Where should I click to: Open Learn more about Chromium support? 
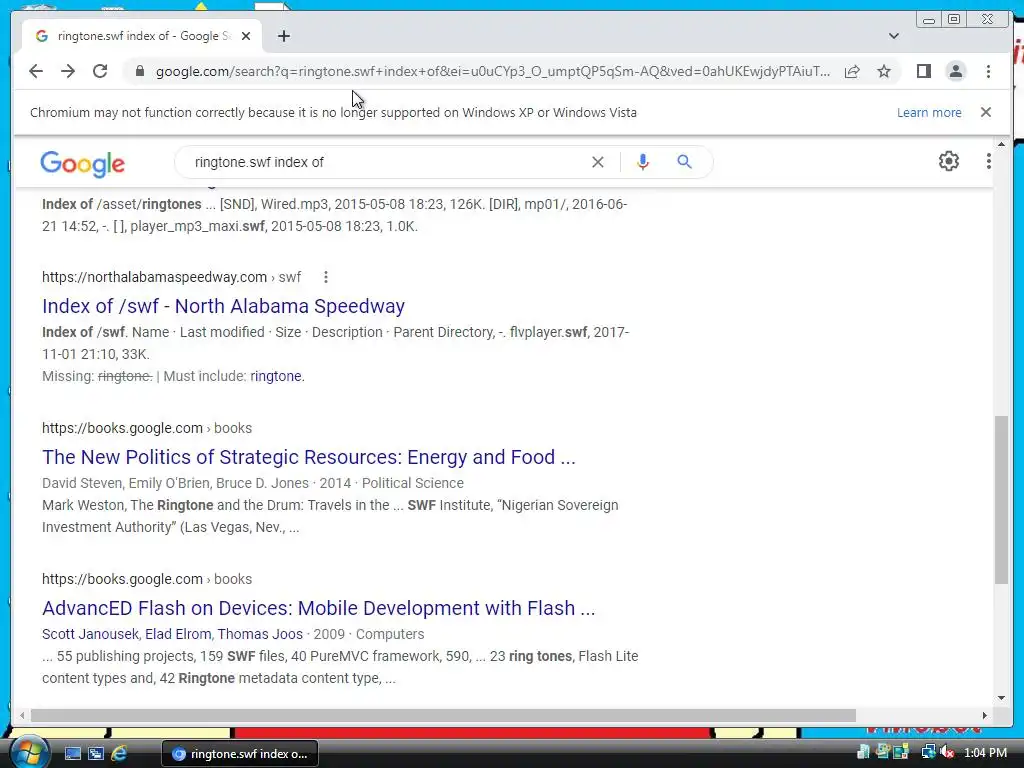point(929,112)
